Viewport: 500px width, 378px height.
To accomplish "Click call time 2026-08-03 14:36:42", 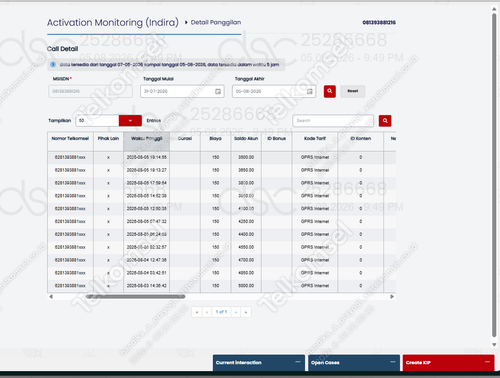I will [x=147, y=286].
